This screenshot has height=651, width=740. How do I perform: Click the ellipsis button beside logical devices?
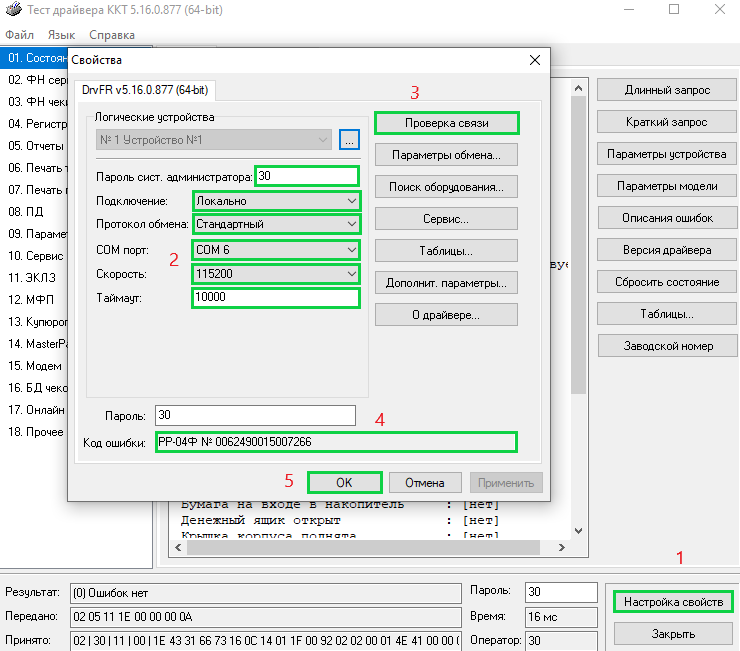[349, 140]
